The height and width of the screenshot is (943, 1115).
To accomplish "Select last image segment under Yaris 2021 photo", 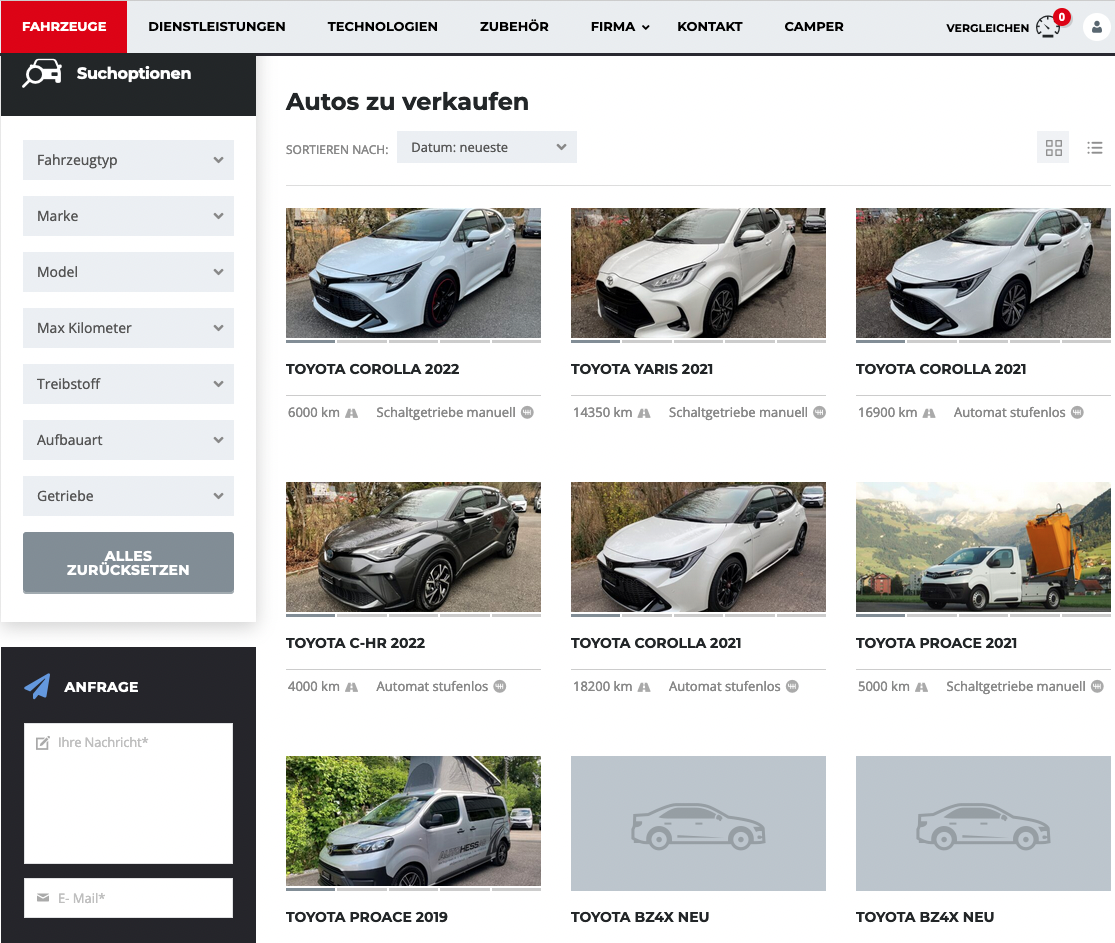I will tap(801, 341).
